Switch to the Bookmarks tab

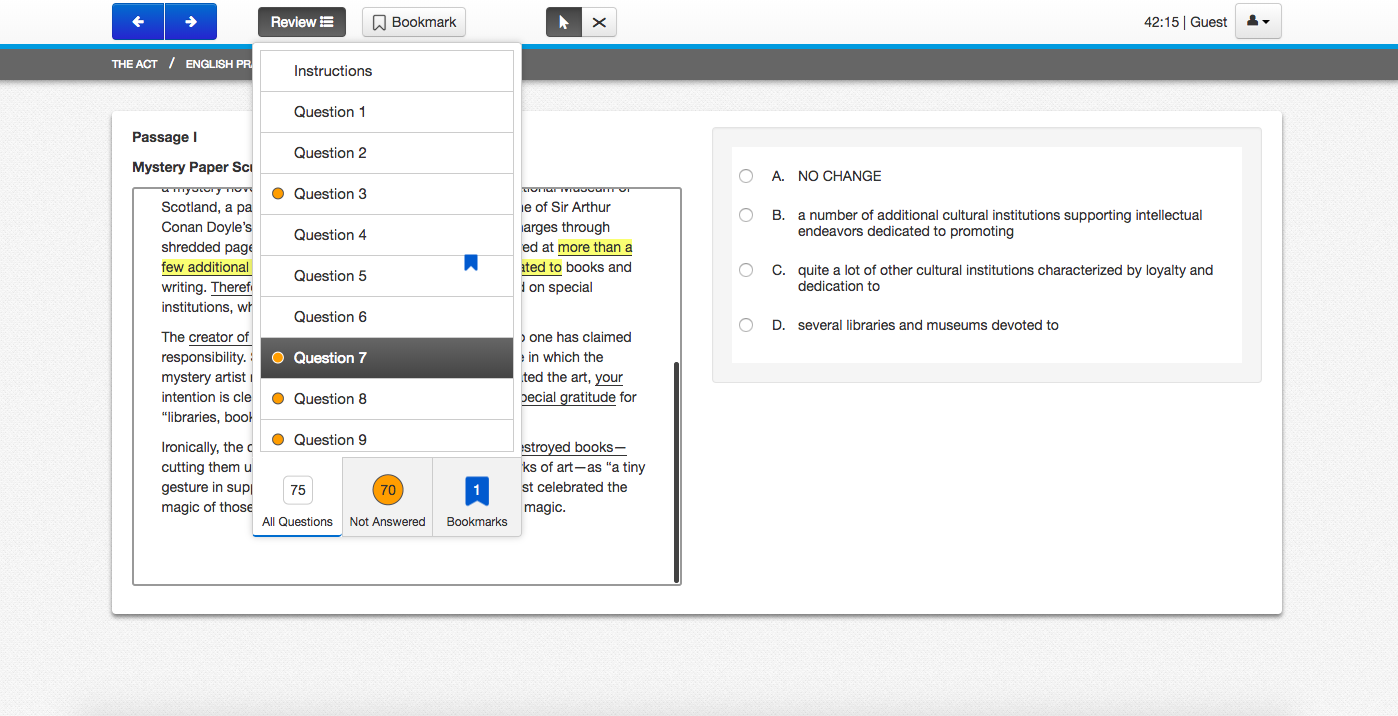coord(477,497)
